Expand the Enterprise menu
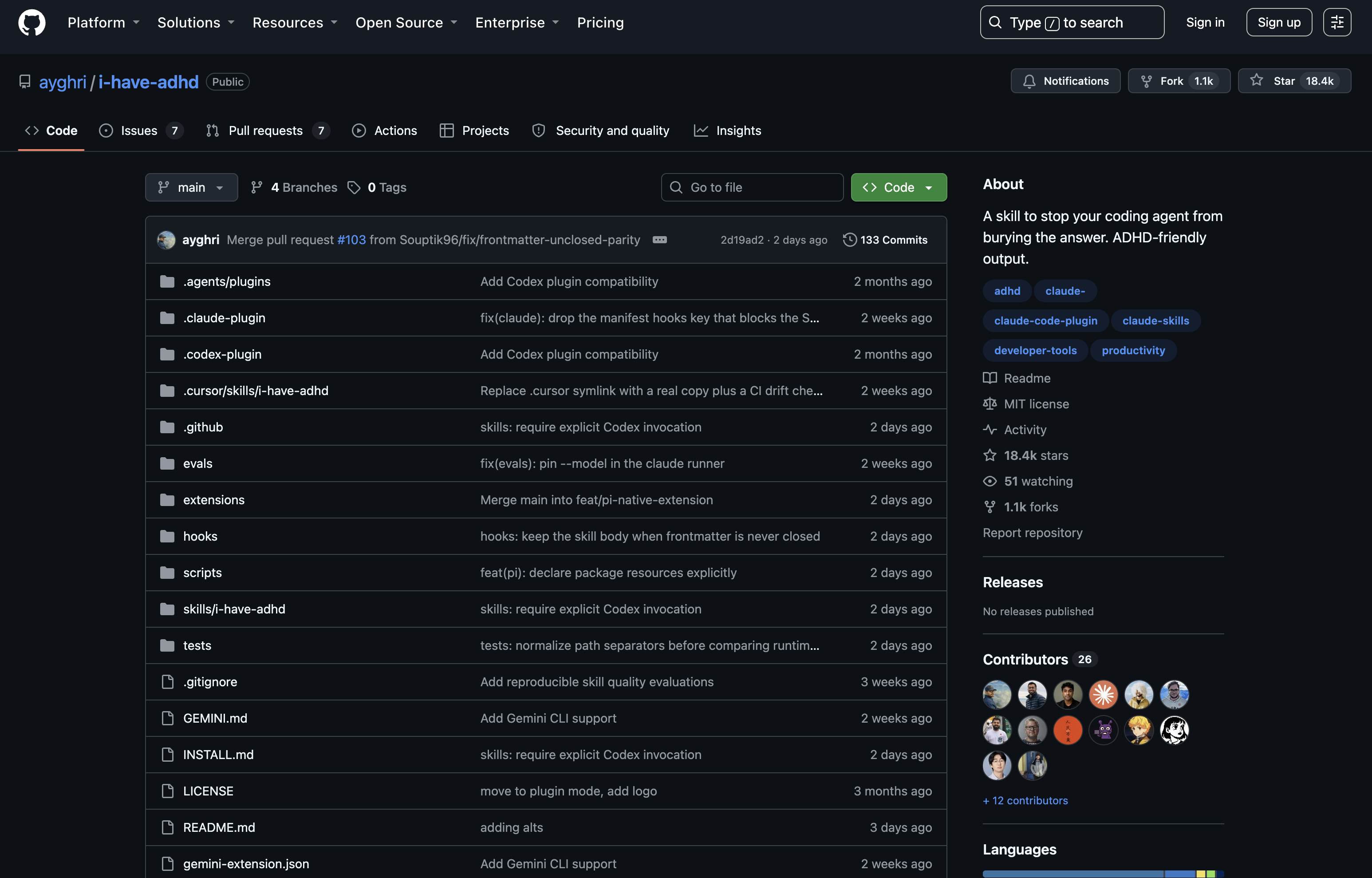Screen dimensions: 1372x878 click(517, 22)
